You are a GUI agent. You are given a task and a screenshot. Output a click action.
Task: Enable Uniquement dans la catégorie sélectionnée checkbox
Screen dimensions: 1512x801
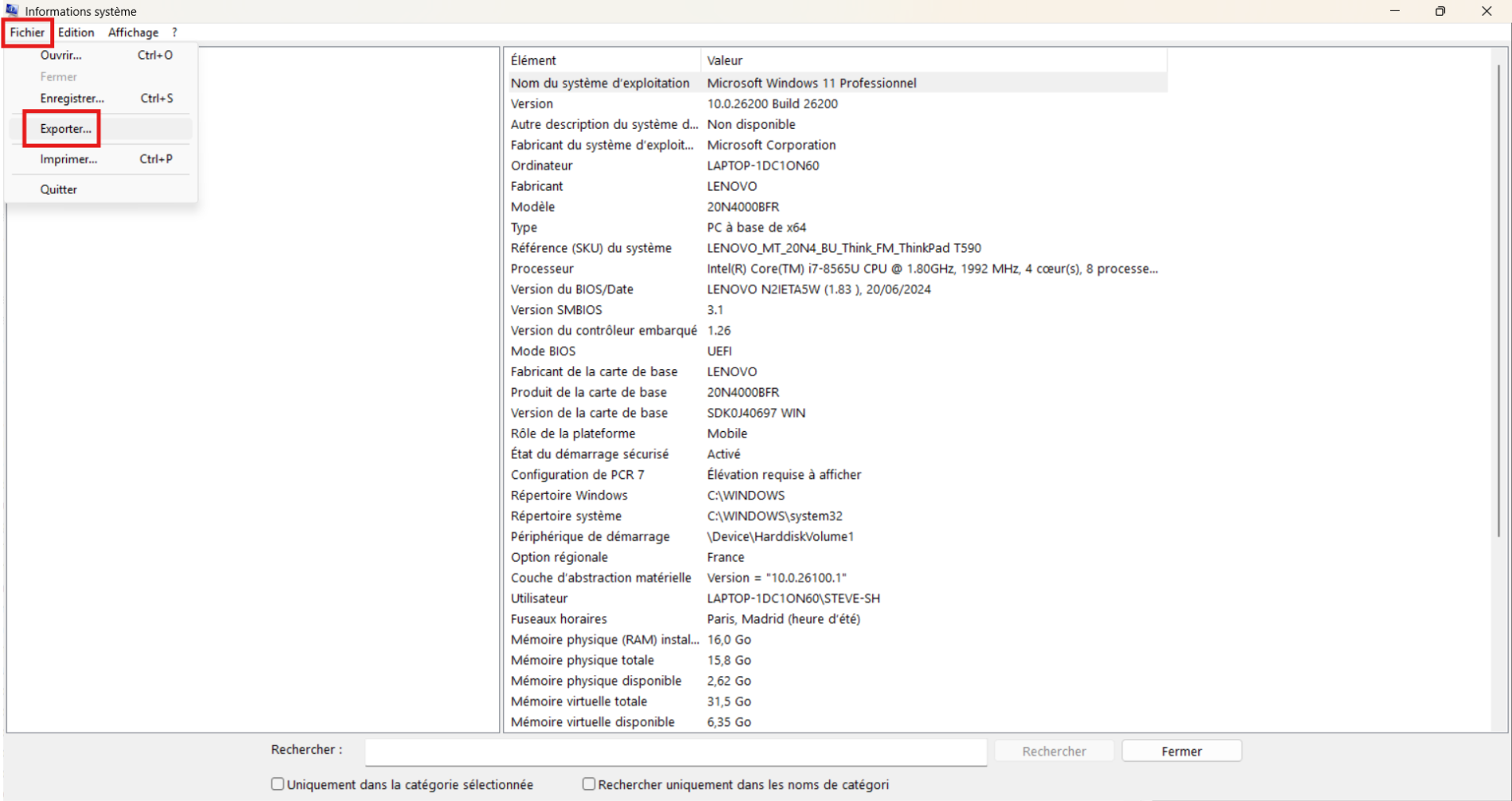[x=277, y=784]
